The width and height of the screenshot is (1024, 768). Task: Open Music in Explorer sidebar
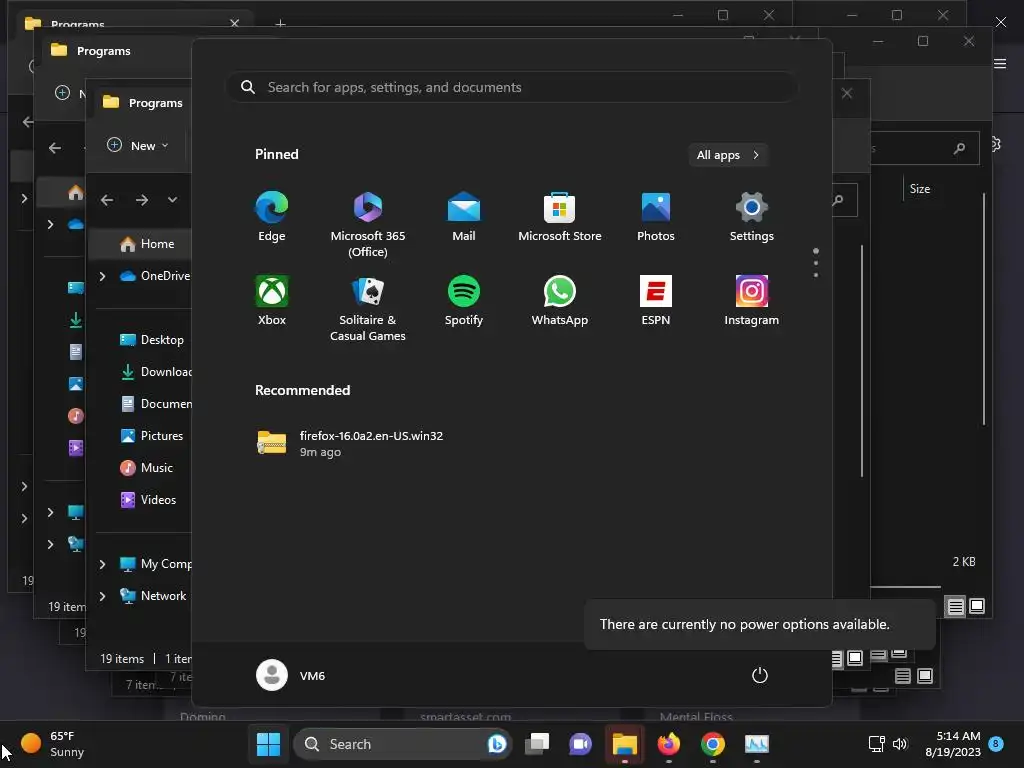click(x=147, y=468)
